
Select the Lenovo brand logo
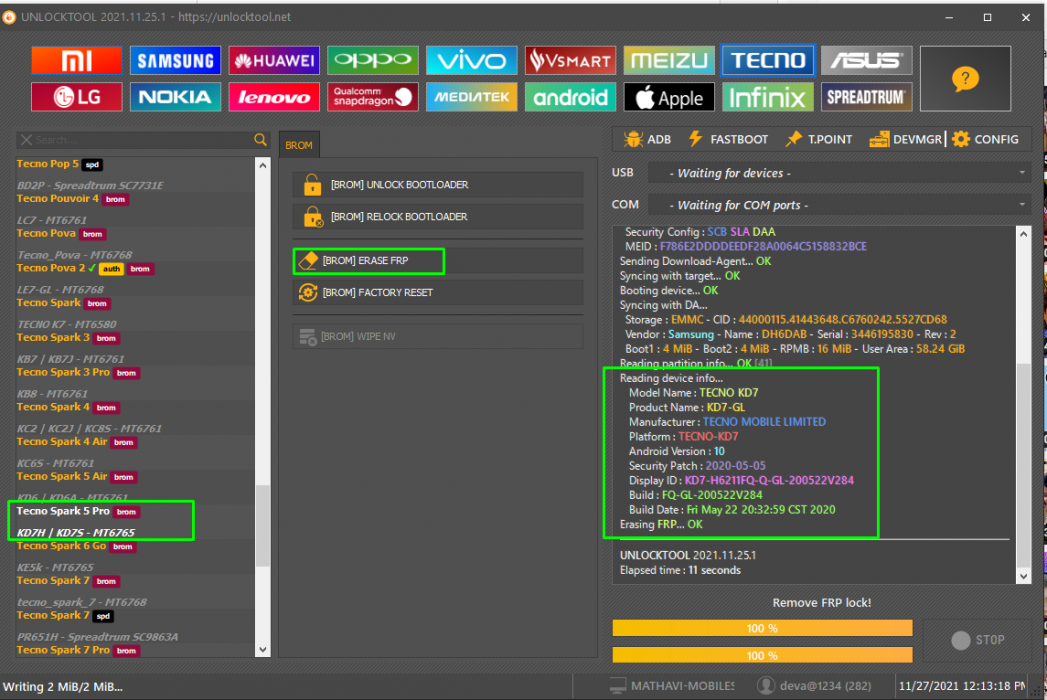coord(274,97)
